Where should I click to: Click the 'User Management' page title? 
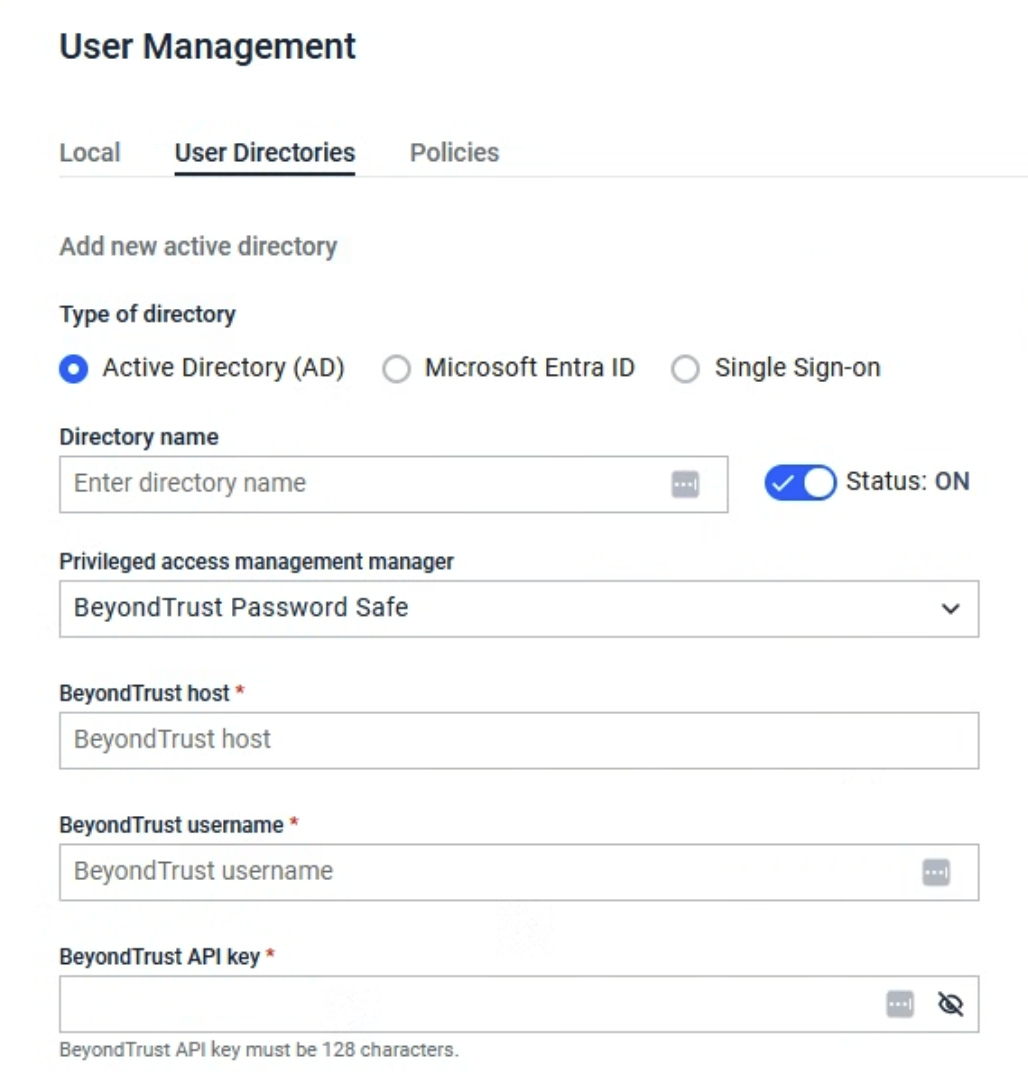(x=207, y=47)
